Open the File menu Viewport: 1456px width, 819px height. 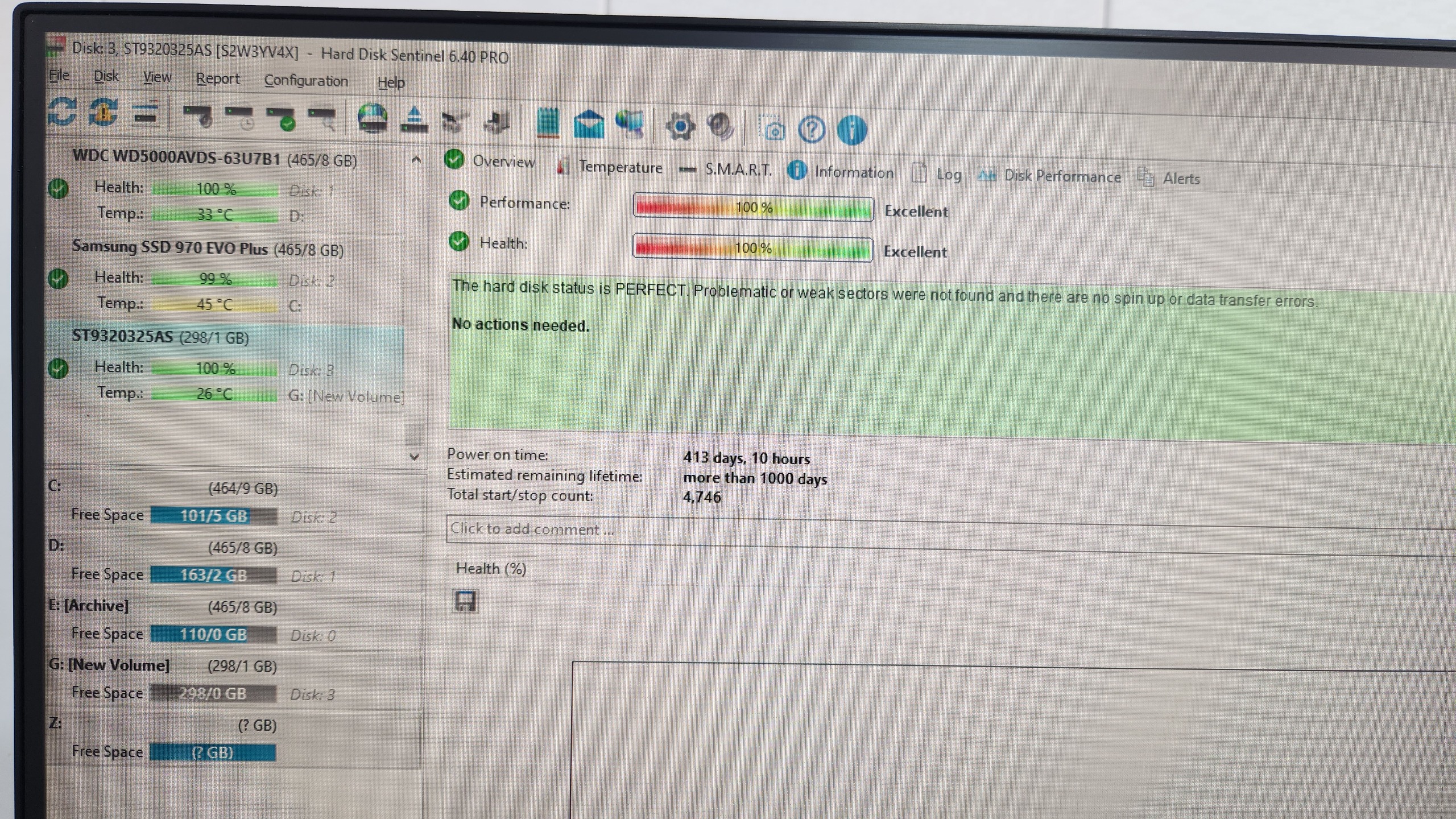tap(59, 75)
